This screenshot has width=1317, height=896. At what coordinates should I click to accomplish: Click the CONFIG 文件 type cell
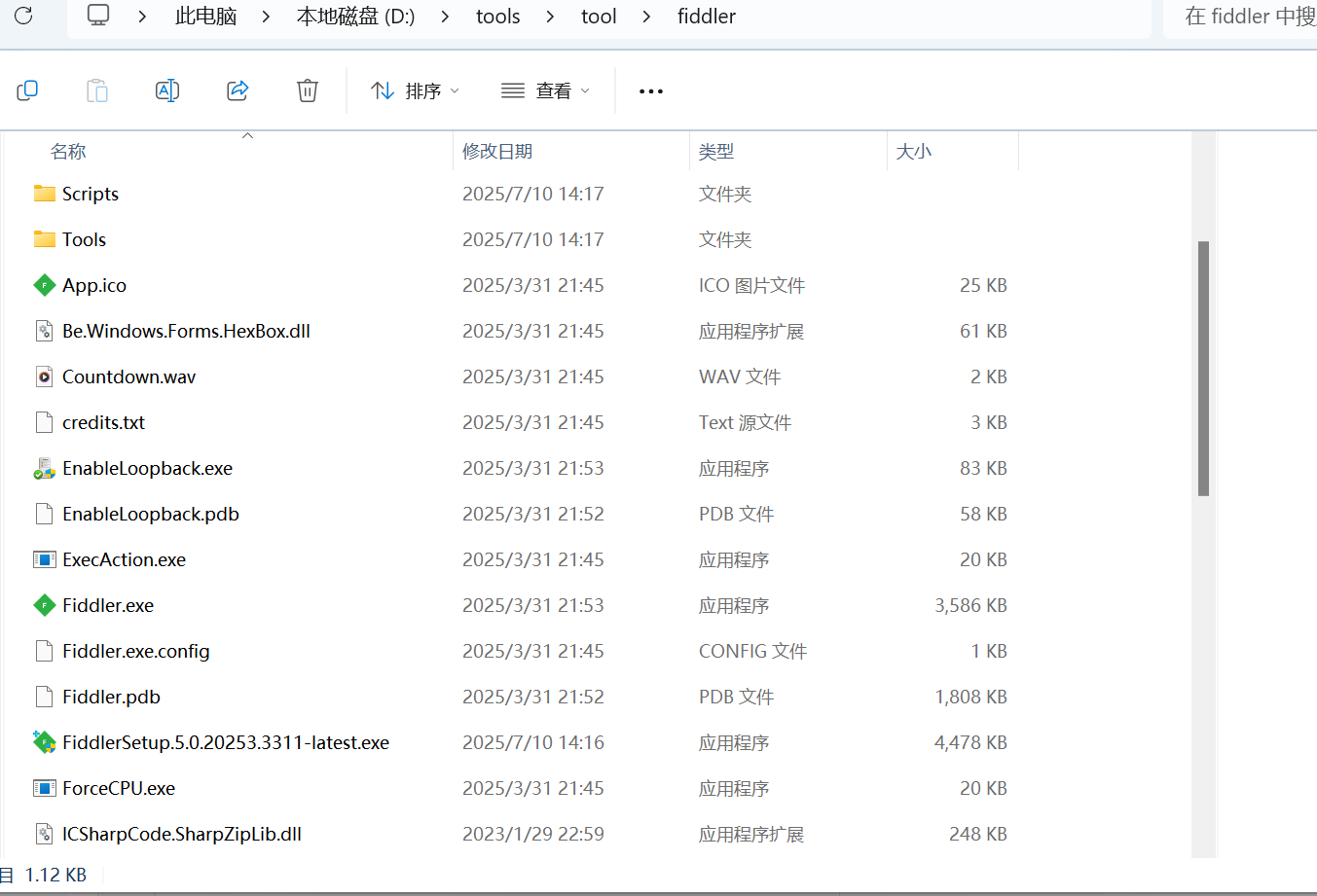pos(752,651)
